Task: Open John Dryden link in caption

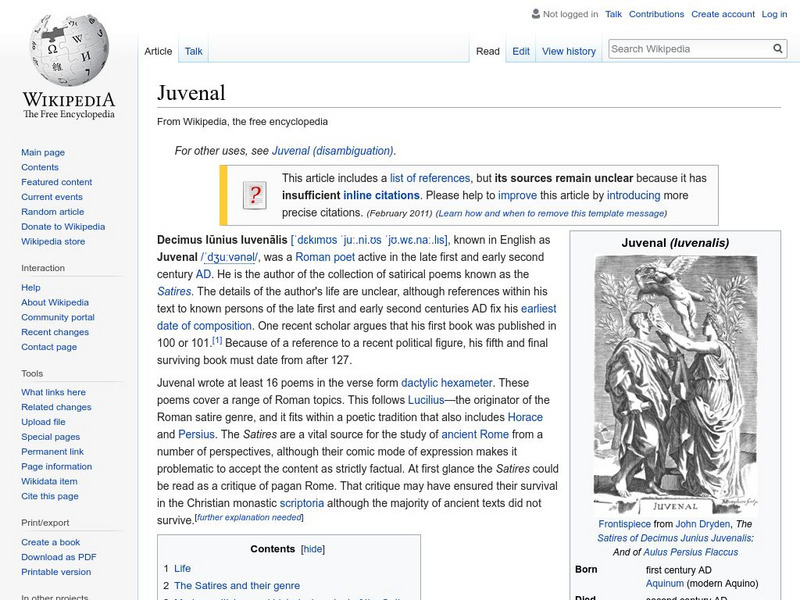Action: (x=703, y=524)
